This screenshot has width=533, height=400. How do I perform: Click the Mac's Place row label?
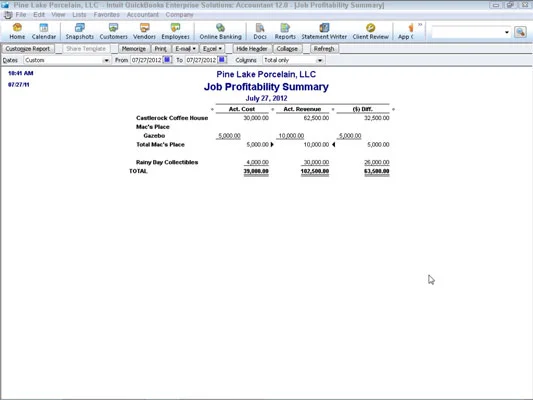153,127
